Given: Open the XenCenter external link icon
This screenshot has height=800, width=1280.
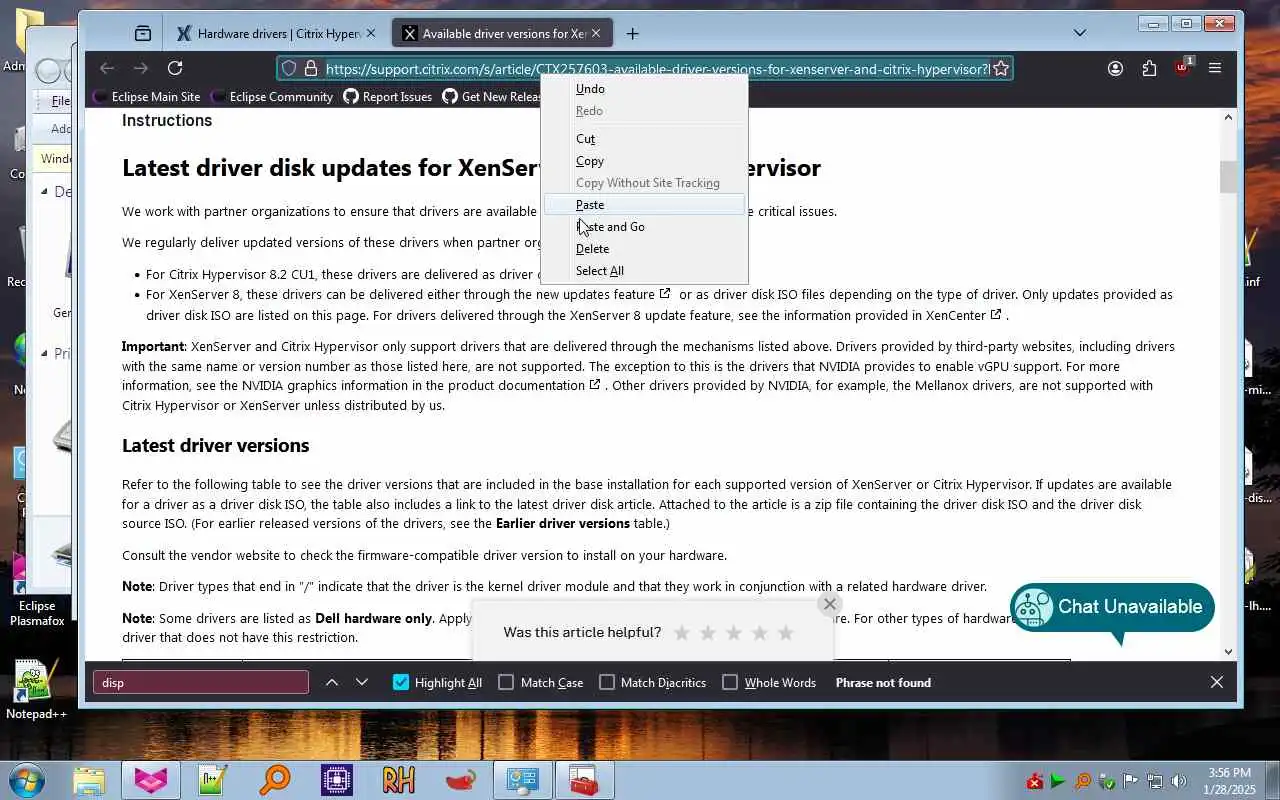Looking at the screenshot, I should 996,315.
